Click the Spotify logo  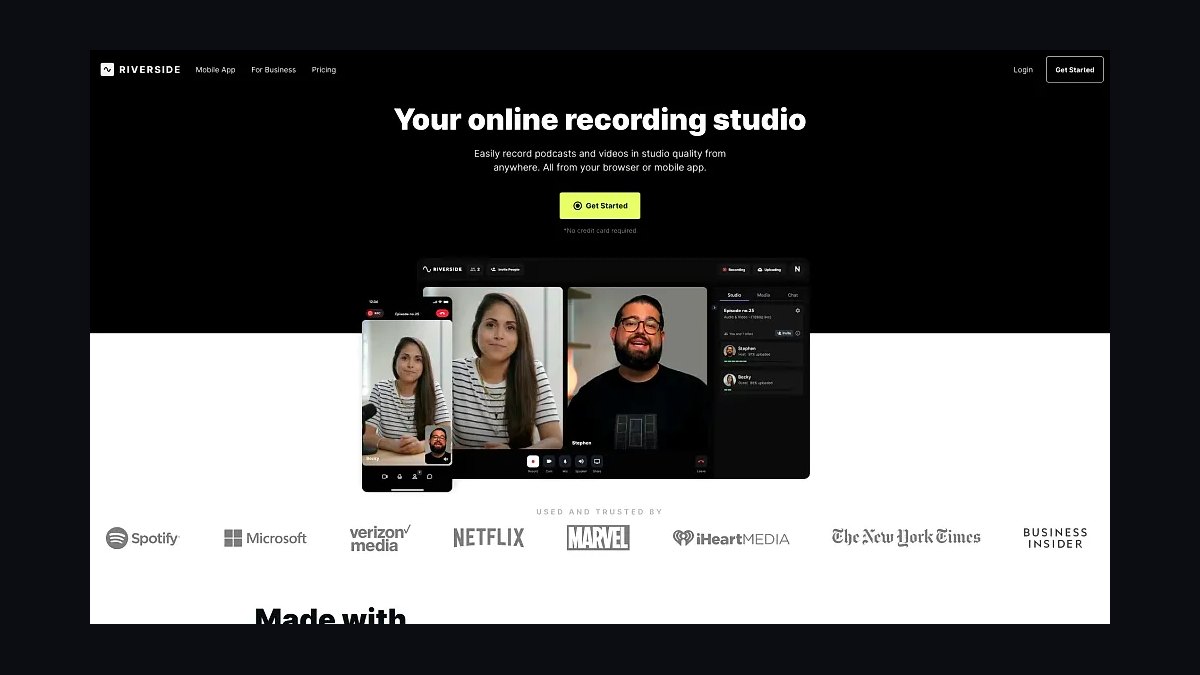(x=143, y=538)
